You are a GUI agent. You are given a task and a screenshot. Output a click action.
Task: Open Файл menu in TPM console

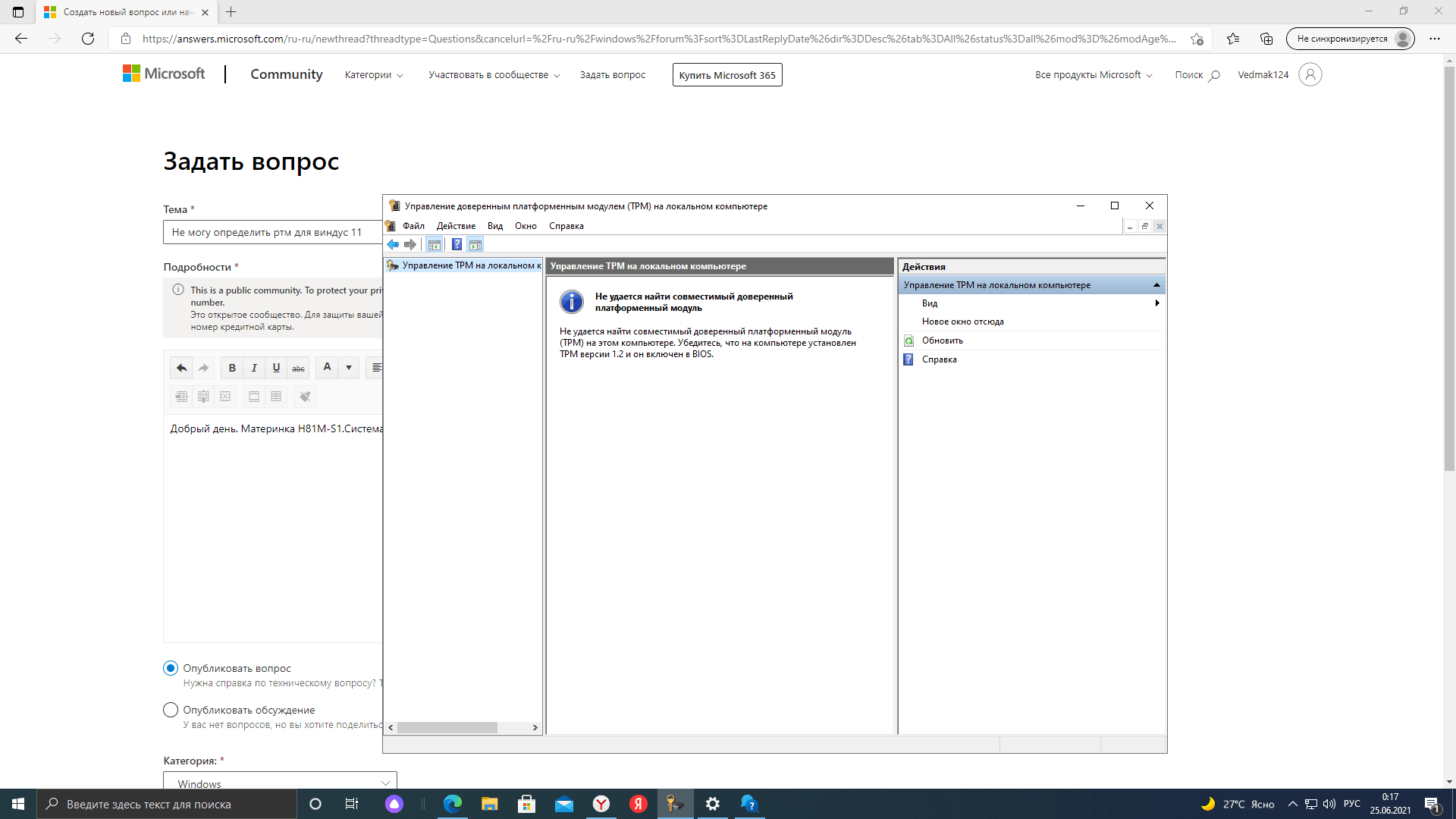pos(413,226)
